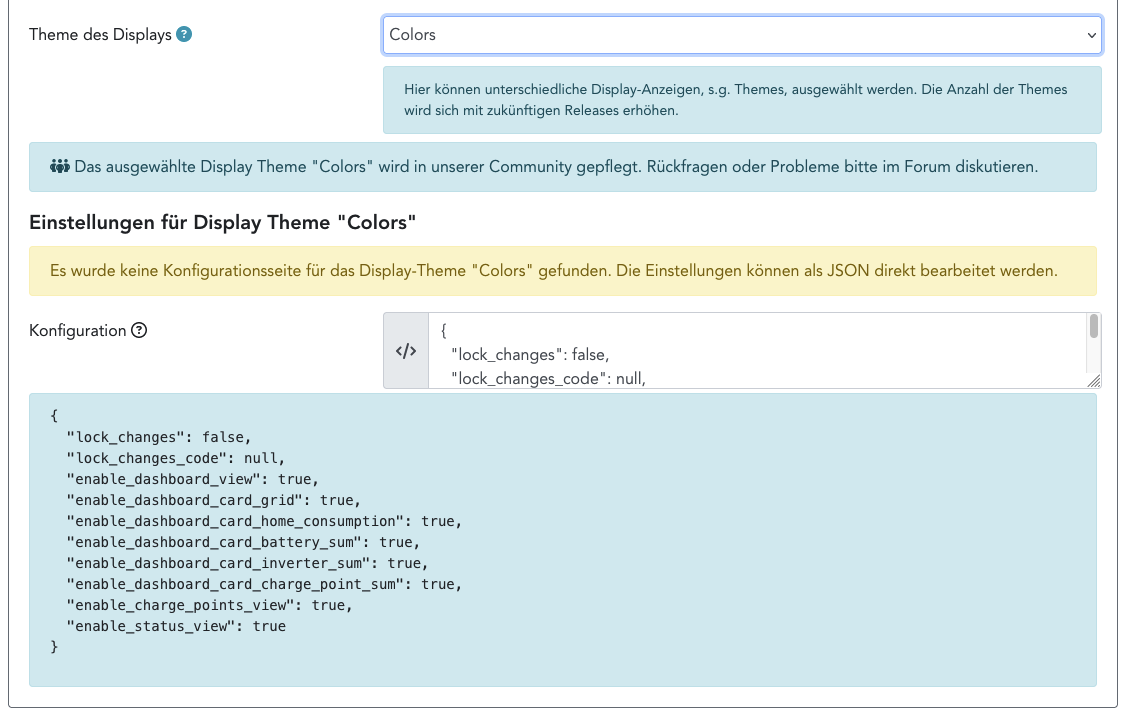Click preview line "enable_dashboard_card_battery_sum": true
This screenshot has height=717, width=1130.
(243, 542)
